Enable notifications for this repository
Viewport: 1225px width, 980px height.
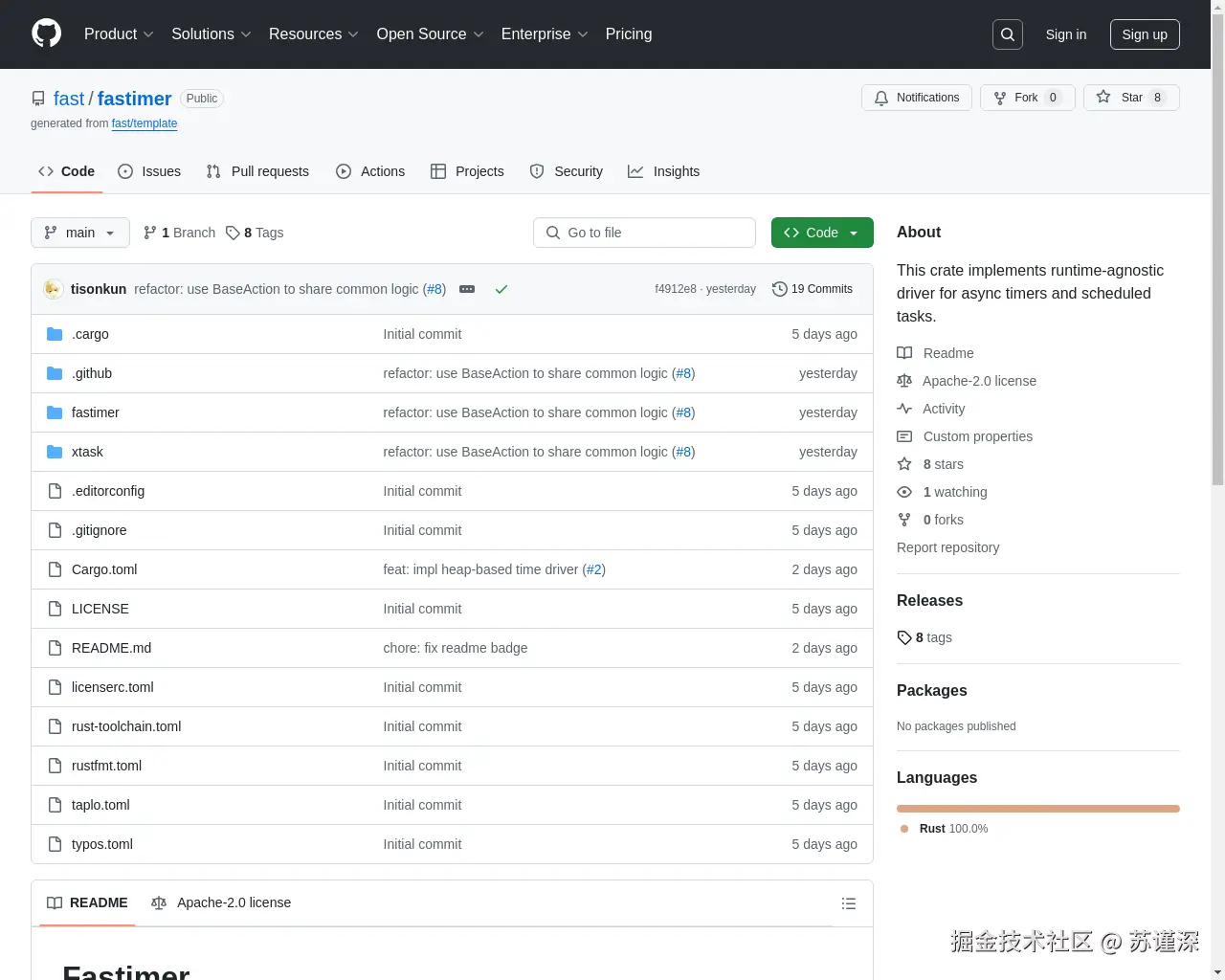[x=916, y=97]
